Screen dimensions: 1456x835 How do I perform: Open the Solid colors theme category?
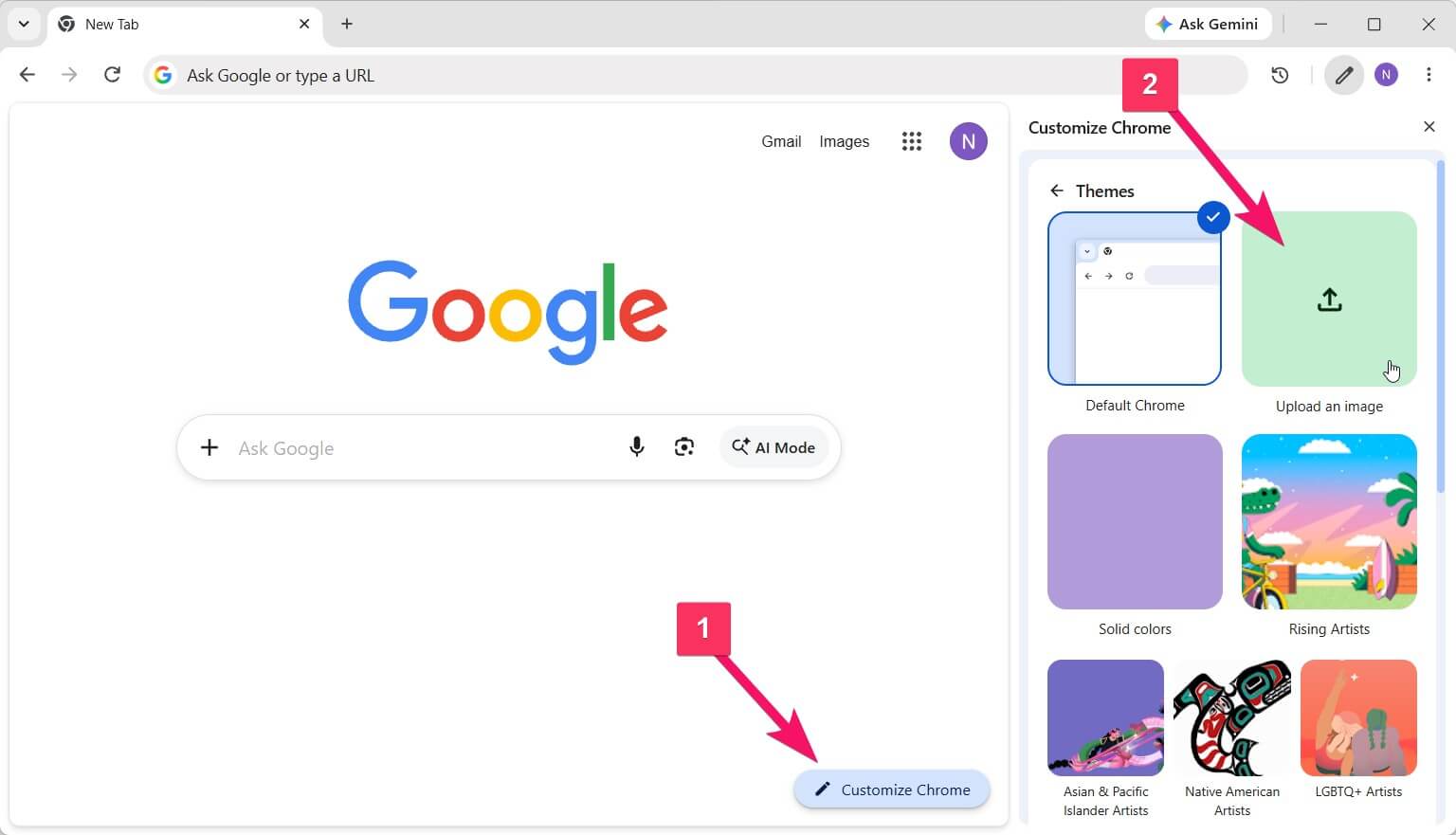(x=1135, y=521)
